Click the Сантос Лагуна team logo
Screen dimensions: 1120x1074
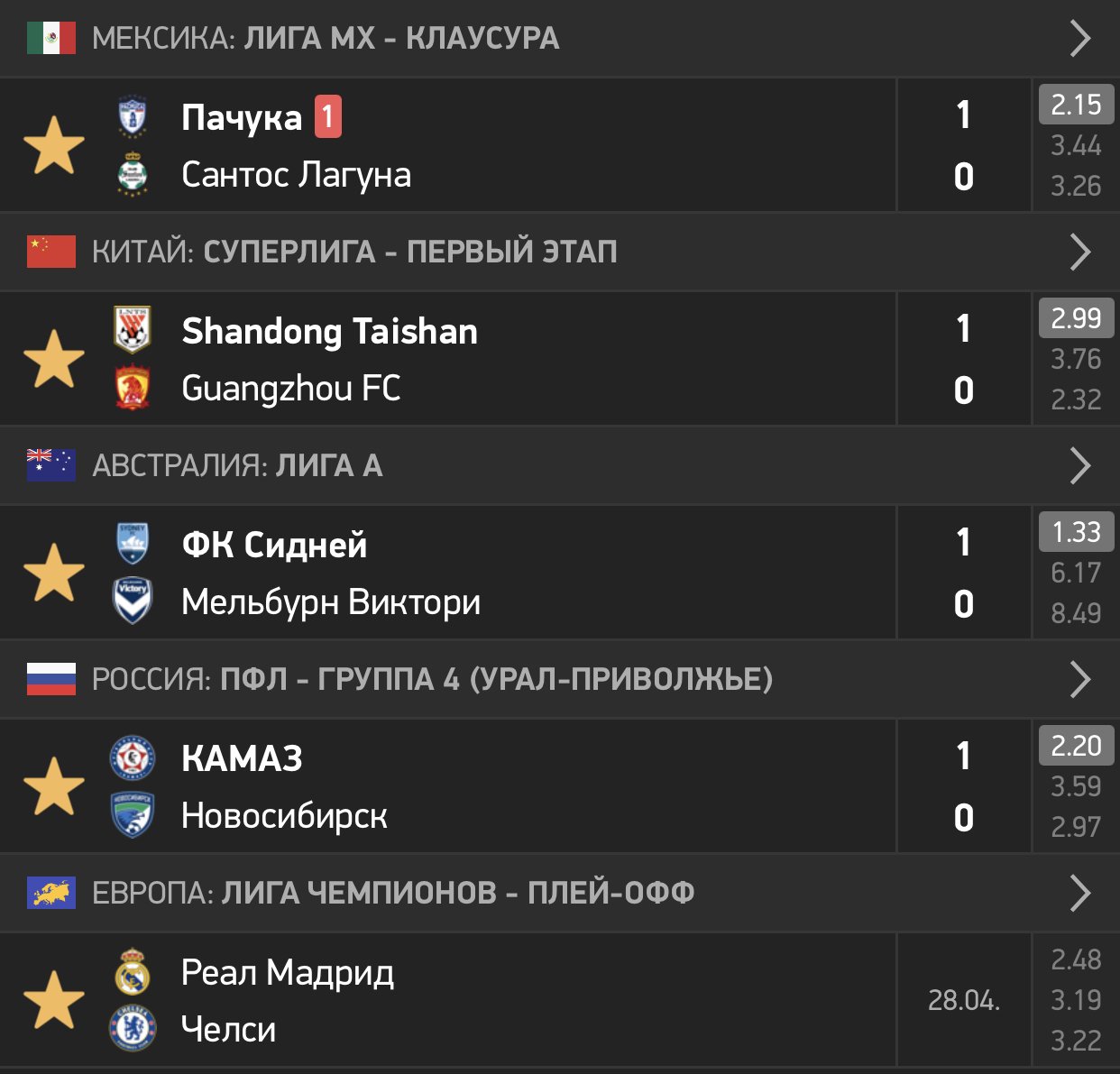(133, 174)
